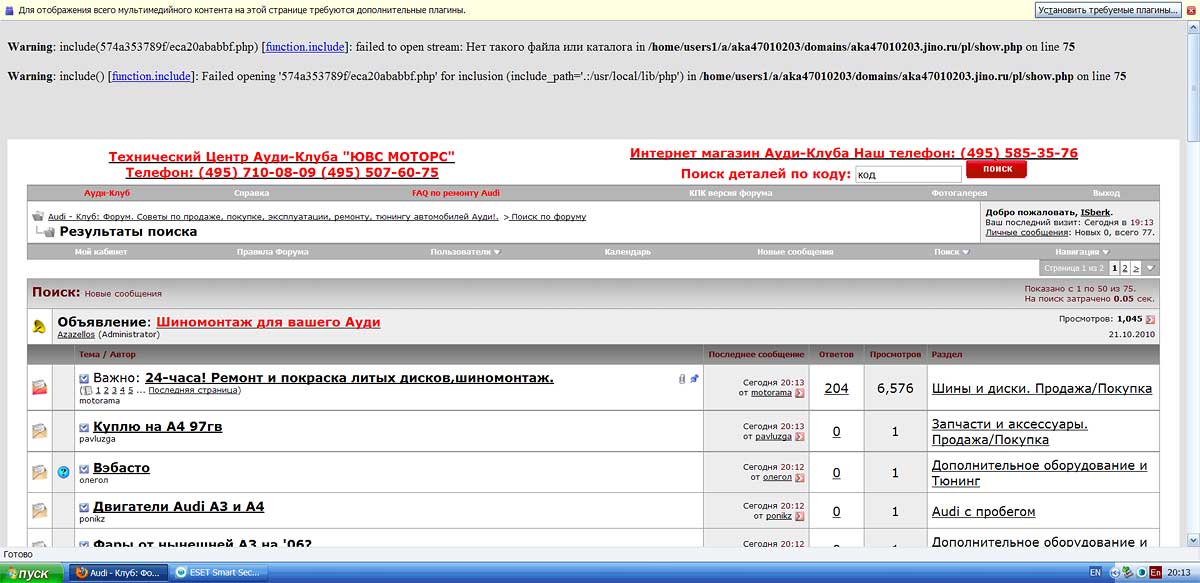Click the hot thread envelope icon for motorama
This screenshot has width=1200, height=583.
coord(39,387)
